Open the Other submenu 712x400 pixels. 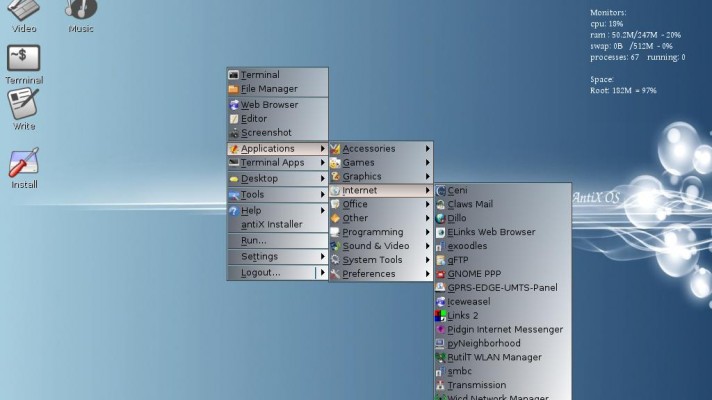[381, 218]
